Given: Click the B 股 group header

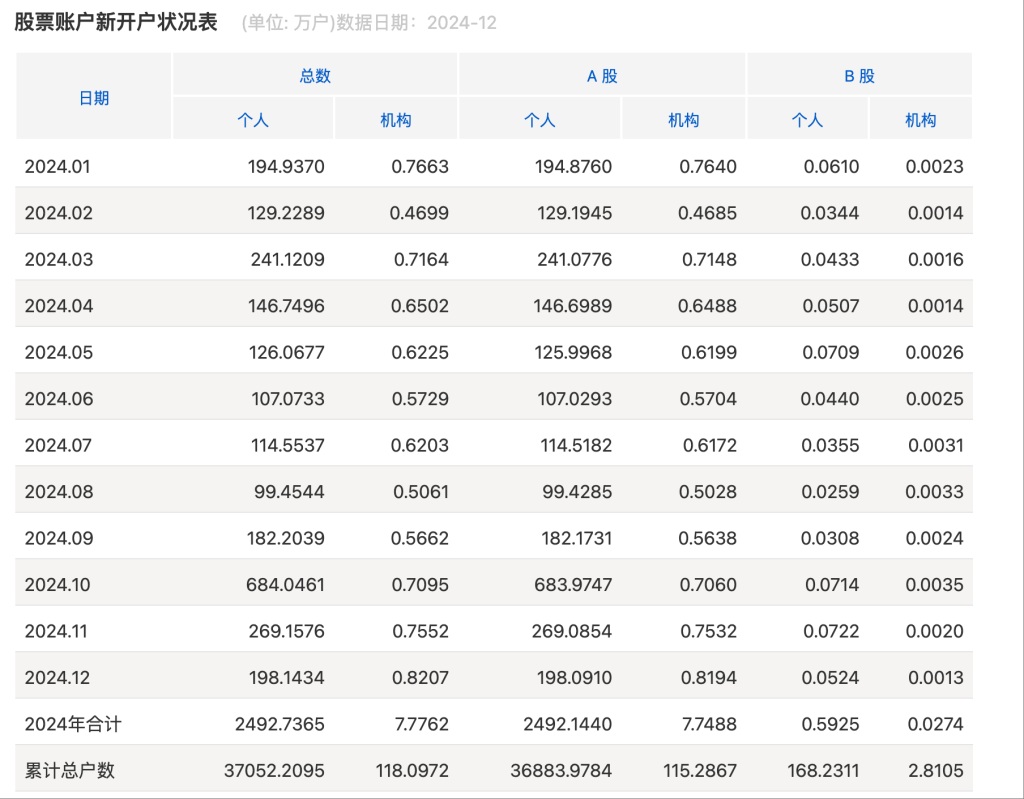Looking at the screenshot, I should pyautogui.click(x=859, y=76).
